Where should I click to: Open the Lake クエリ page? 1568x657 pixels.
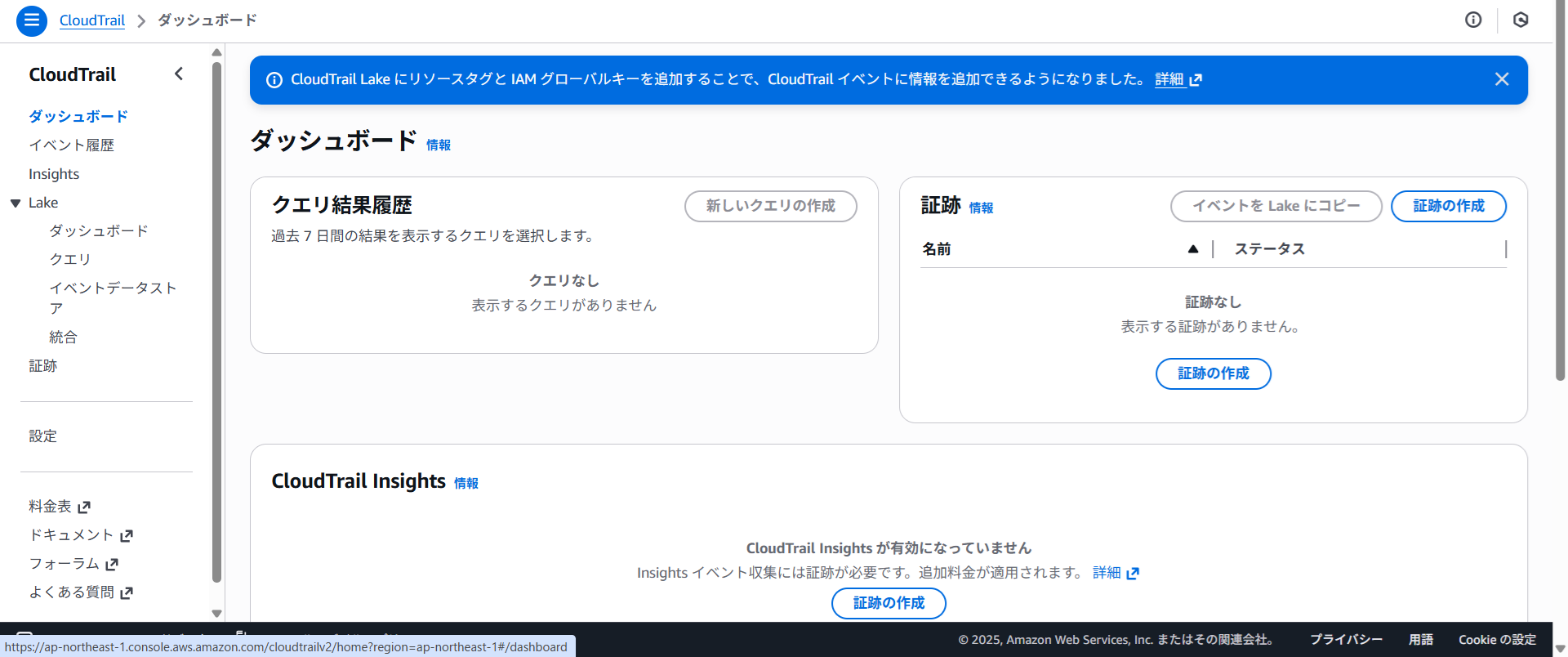point(70,259)
